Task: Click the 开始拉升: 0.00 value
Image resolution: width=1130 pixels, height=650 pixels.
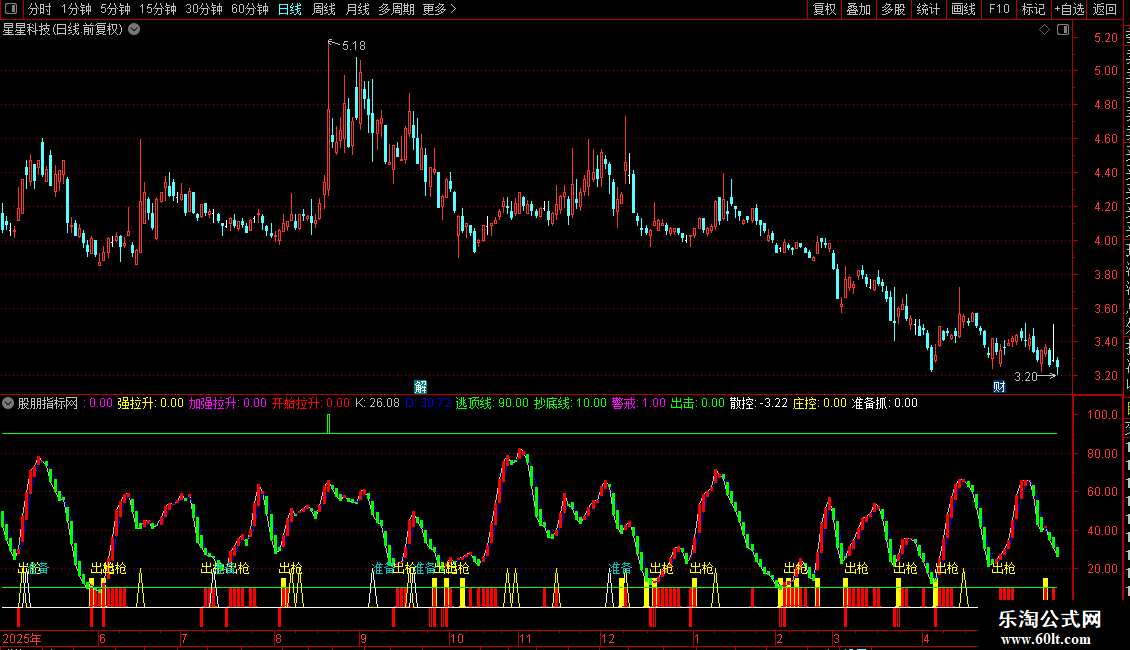Action: 311,403
